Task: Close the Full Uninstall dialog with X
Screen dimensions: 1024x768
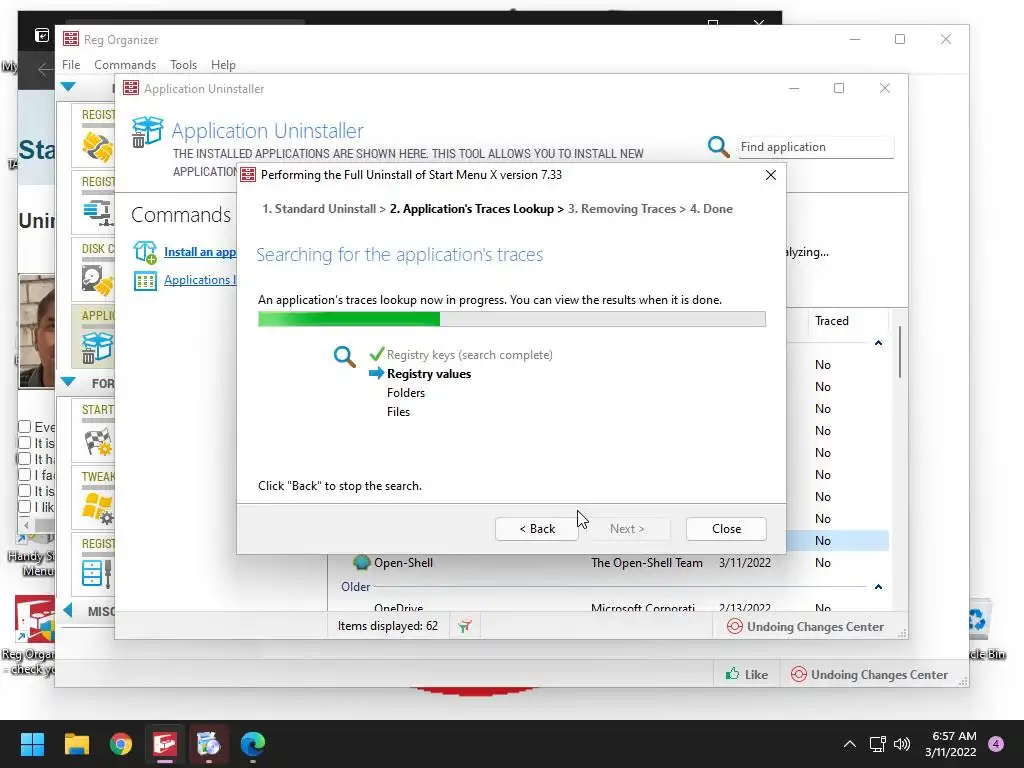Action: click(771, 175)
